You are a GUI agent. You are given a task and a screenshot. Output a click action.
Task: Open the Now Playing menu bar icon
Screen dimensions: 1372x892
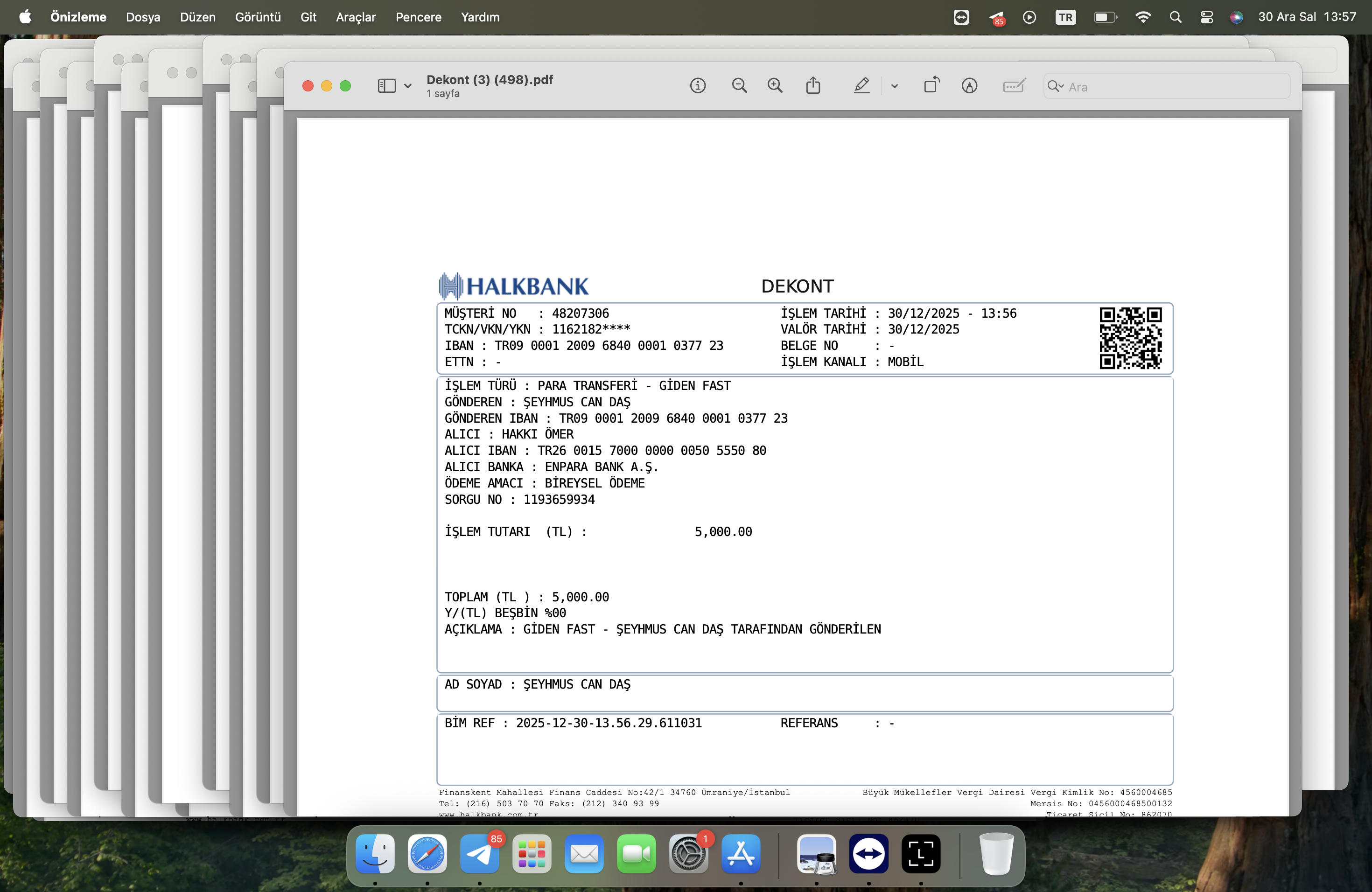1029,17
